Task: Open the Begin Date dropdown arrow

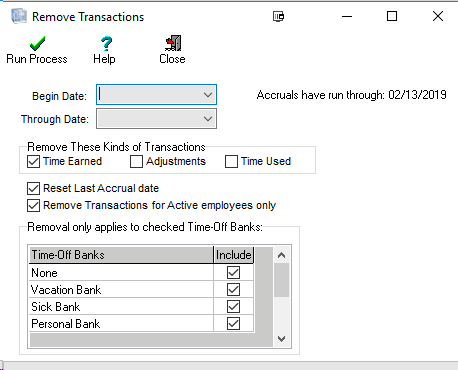Action: point(208,95)
